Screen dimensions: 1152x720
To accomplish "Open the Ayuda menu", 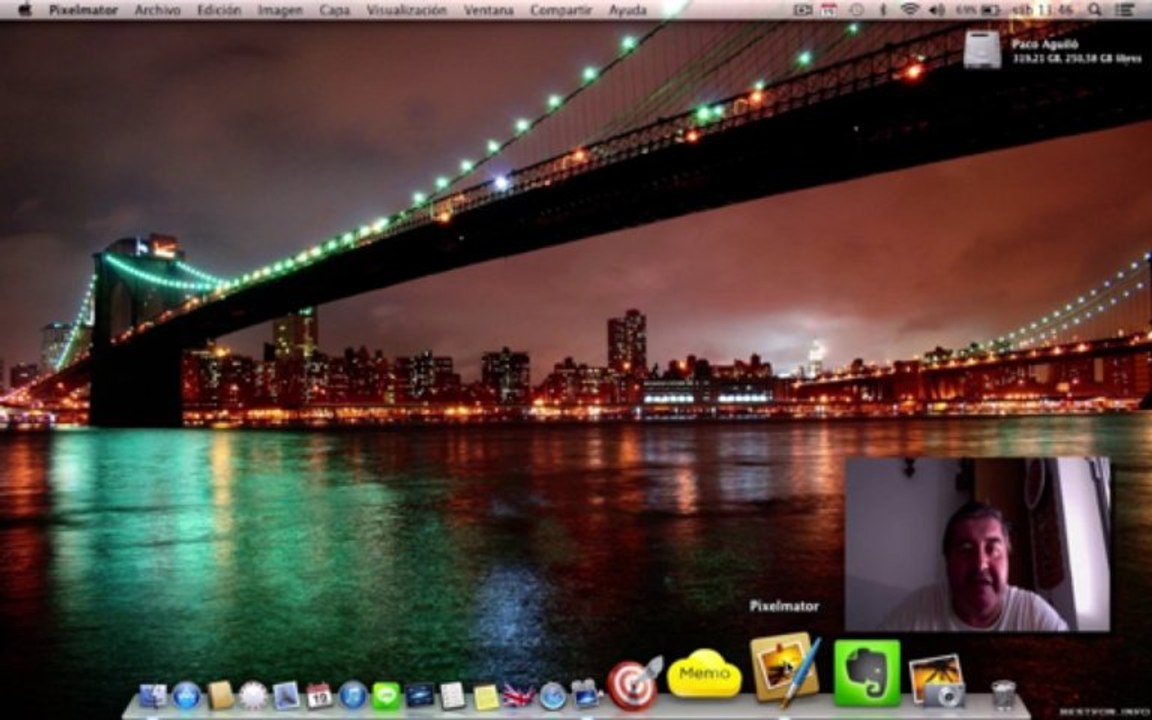I will (627, 10).
